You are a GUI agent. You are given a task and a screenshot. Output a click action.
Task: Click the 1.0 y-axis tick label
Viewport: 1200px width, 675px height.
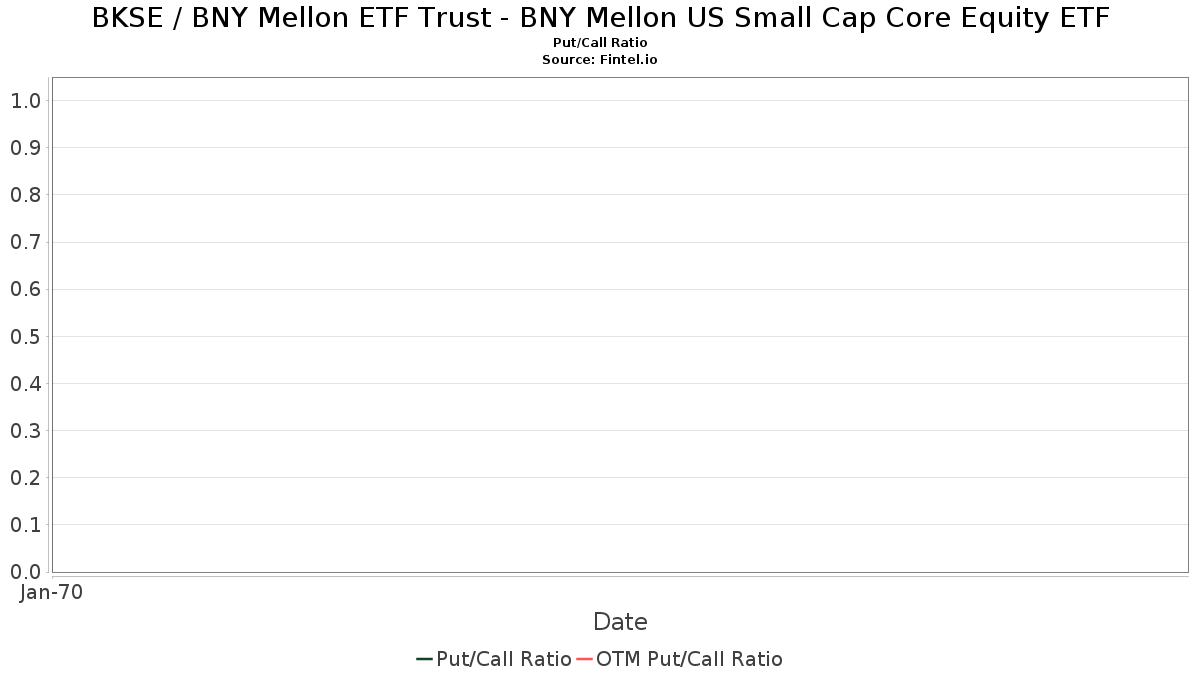click(25, 101)
